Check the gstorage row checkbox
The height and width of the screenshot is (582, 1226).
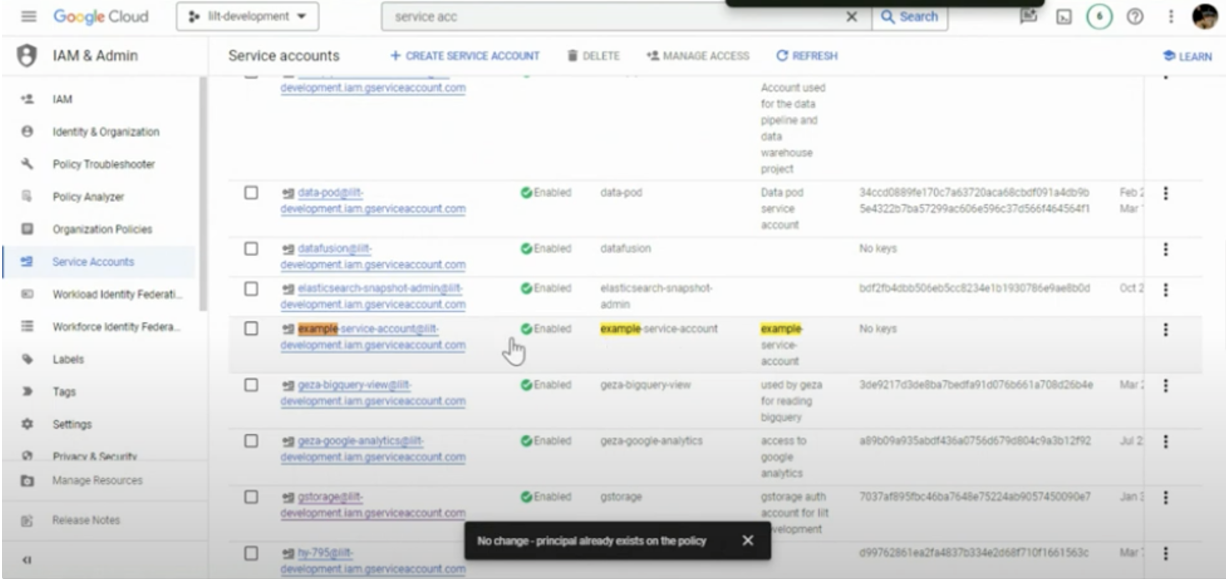(251, 496)
